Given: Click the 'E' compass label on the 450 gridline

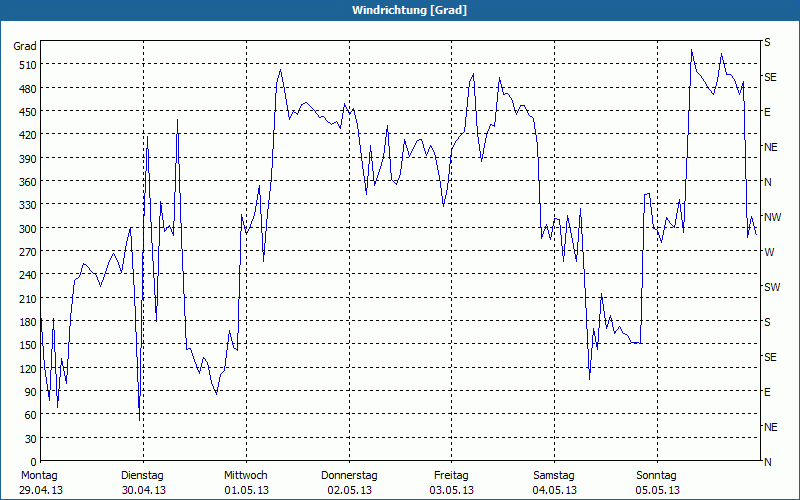Looking at the screenshot, I should click(x=767, y=112).
